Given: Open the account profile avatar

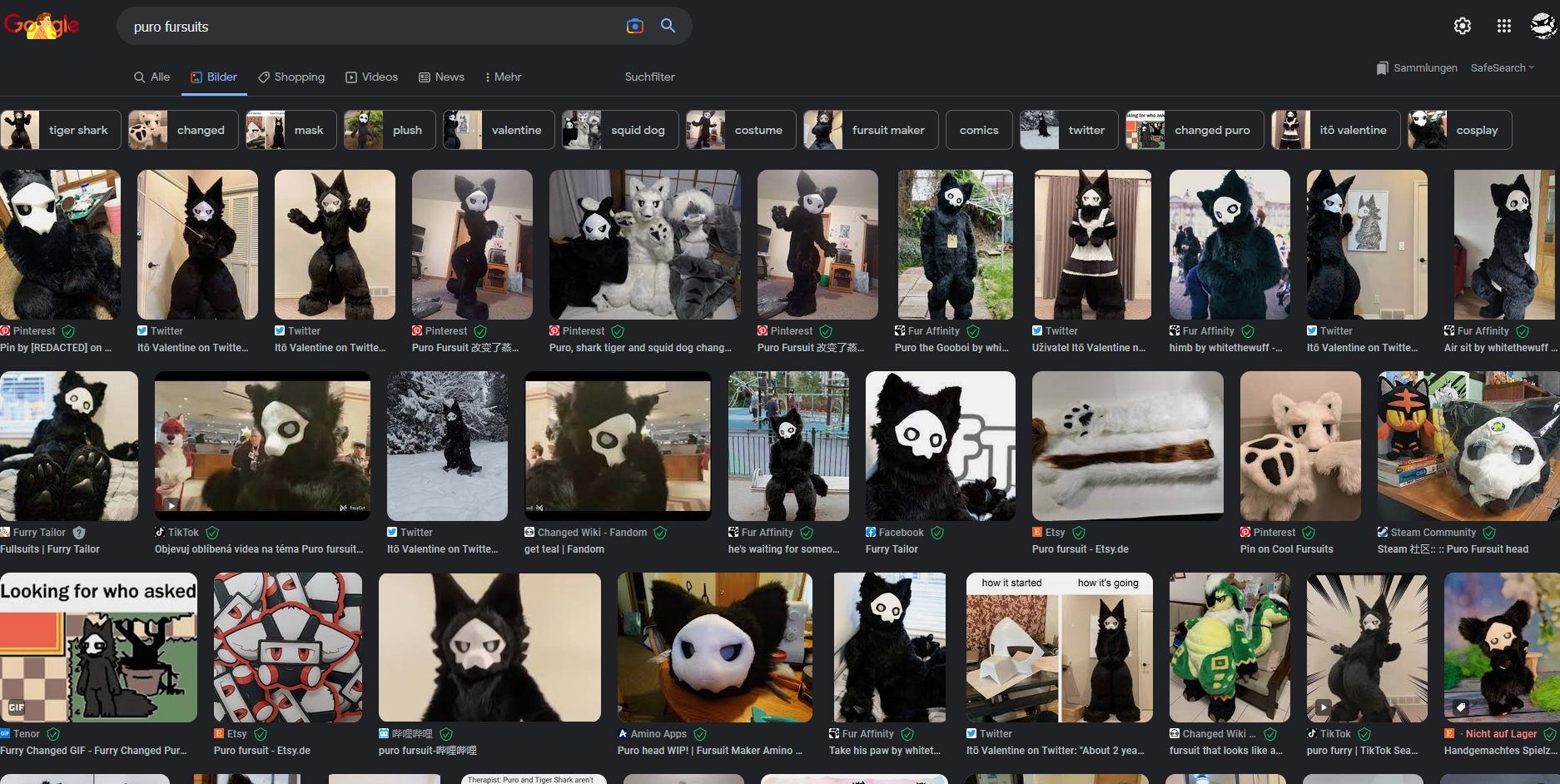Looking at the screenshot, I should pos(1543,26).
